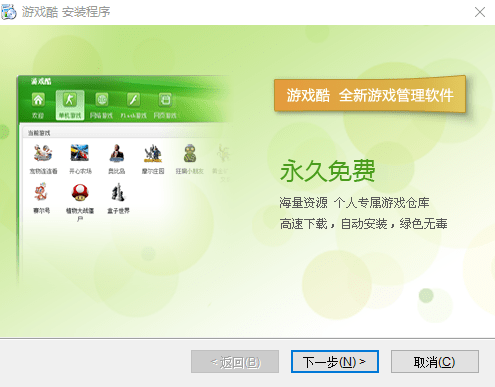This screenshot has width=495, height=387.
Task: Click the 摩尔庄园 game icon
Action: pyautogui.click(x=153, y=153)
